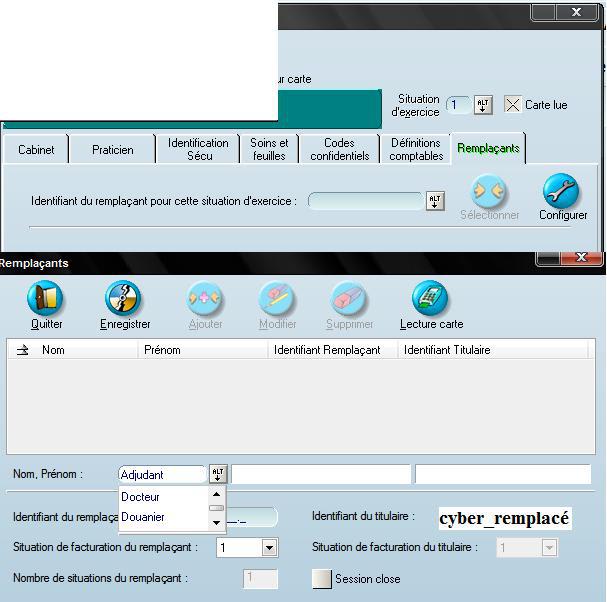Open the Identifiant du remplaçant ALT dropdown
607x602 pixels.
[x=435, y=201]
